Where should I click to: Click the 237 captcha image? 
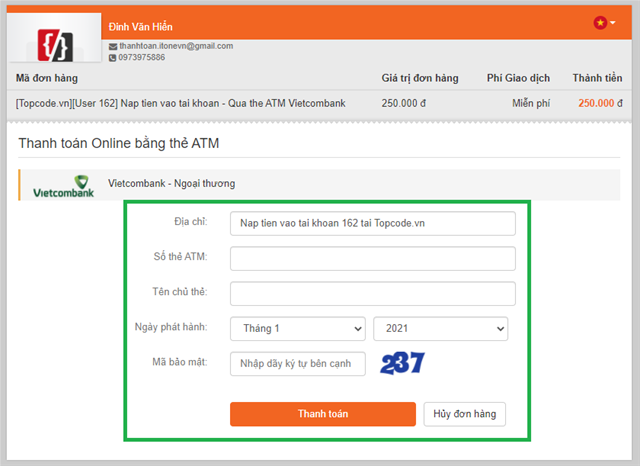click(x=402, y=363)
